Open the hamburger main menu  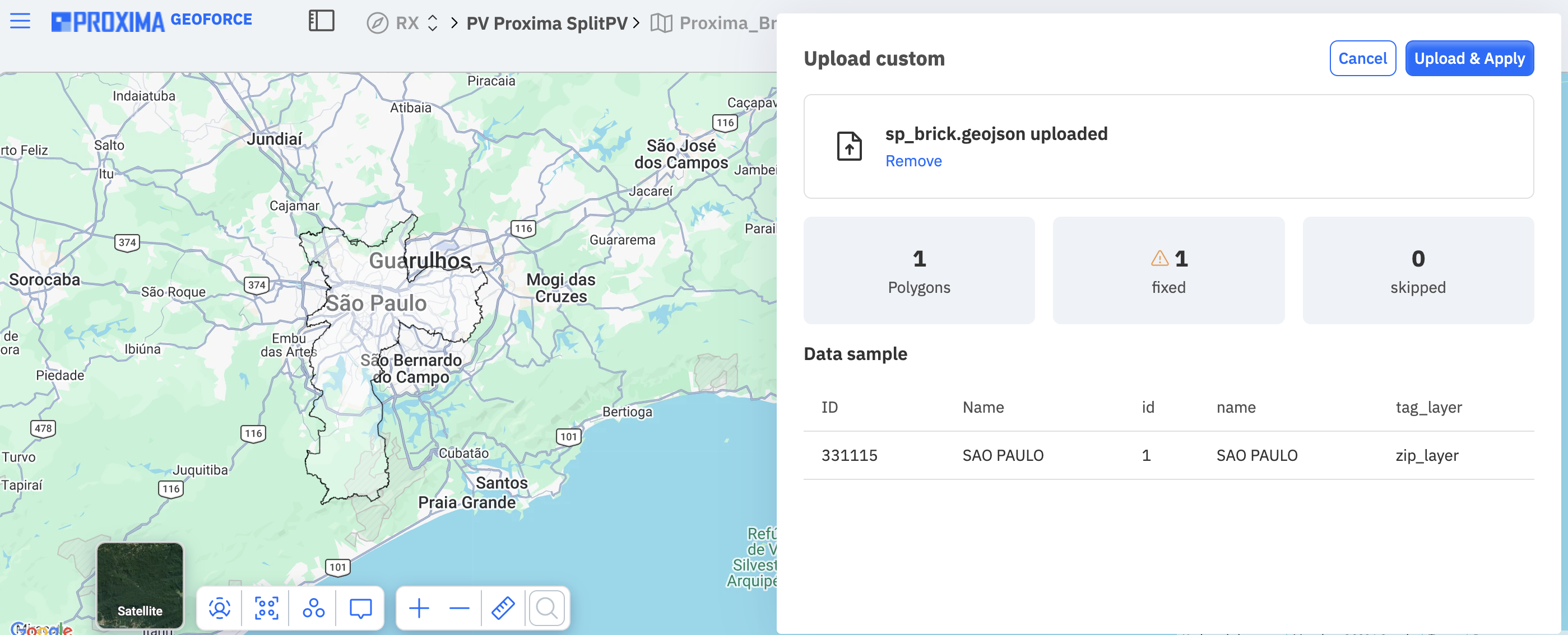pos(20,21)
